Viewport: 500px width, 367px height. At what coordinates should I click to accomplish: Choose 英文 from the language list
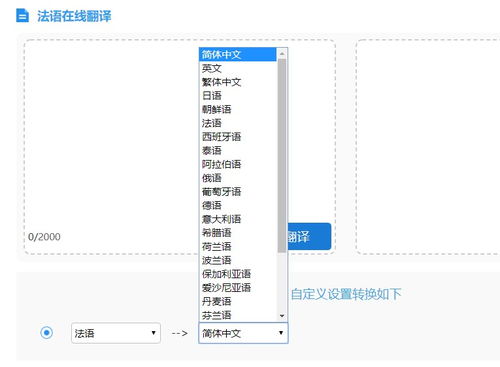click(238, 68)
